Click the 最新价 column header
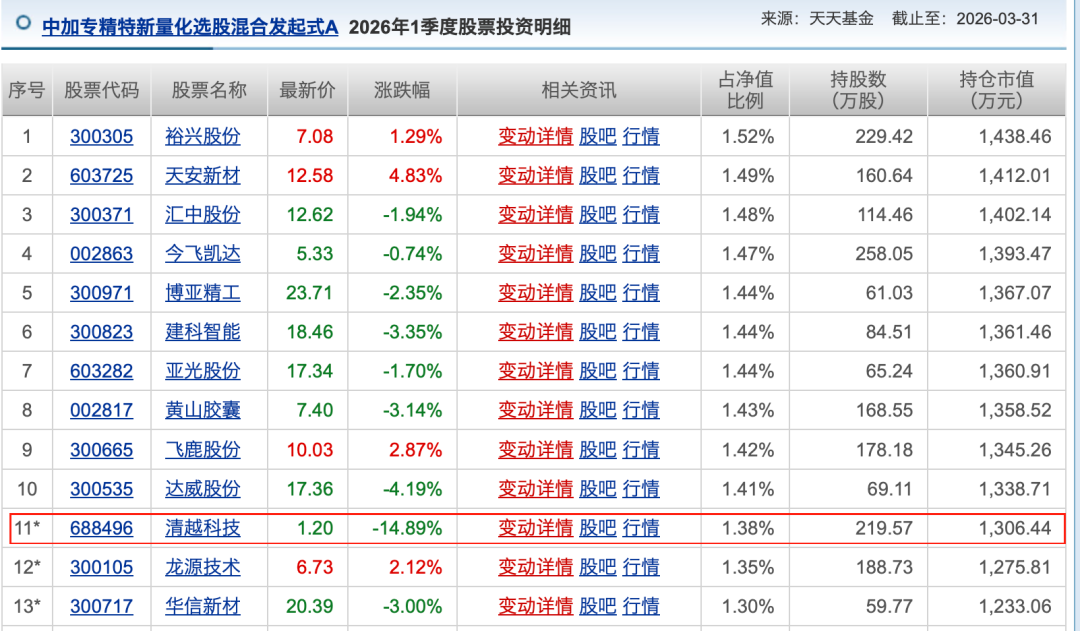The height and width of the screenshot is (631, 1080). point(307,90)
